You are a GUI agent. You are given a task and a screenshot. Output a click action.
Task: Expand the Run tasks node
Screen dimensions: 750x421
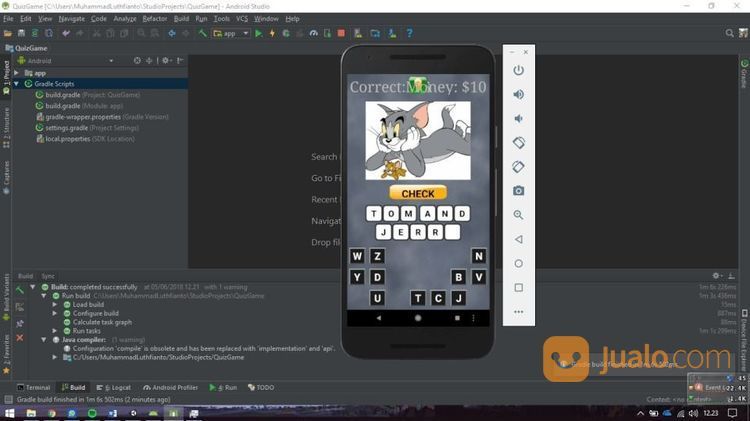[55, 331]
